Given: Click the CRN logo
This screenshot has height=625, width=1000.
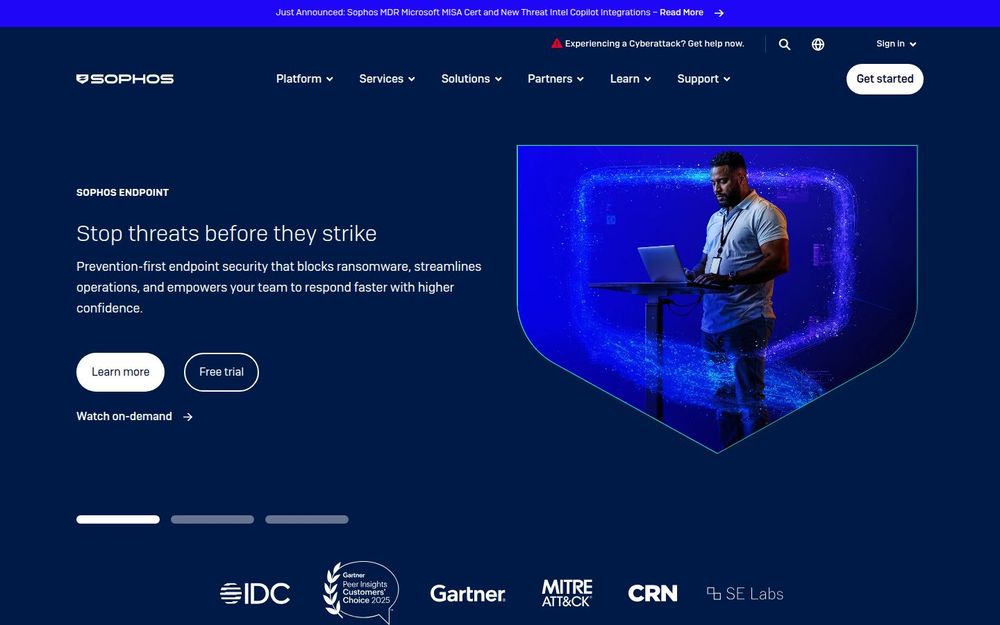Looking at the screenshot, I should [x=652, y=593].
